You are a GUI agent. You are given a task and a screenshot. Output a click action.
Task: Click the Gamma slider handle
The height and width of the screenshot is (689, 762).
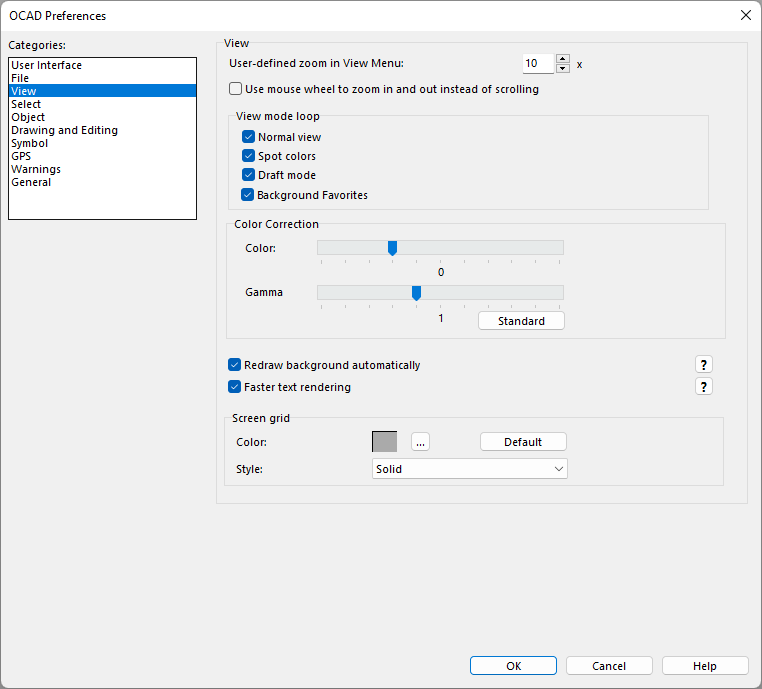[x=416, y=293]
